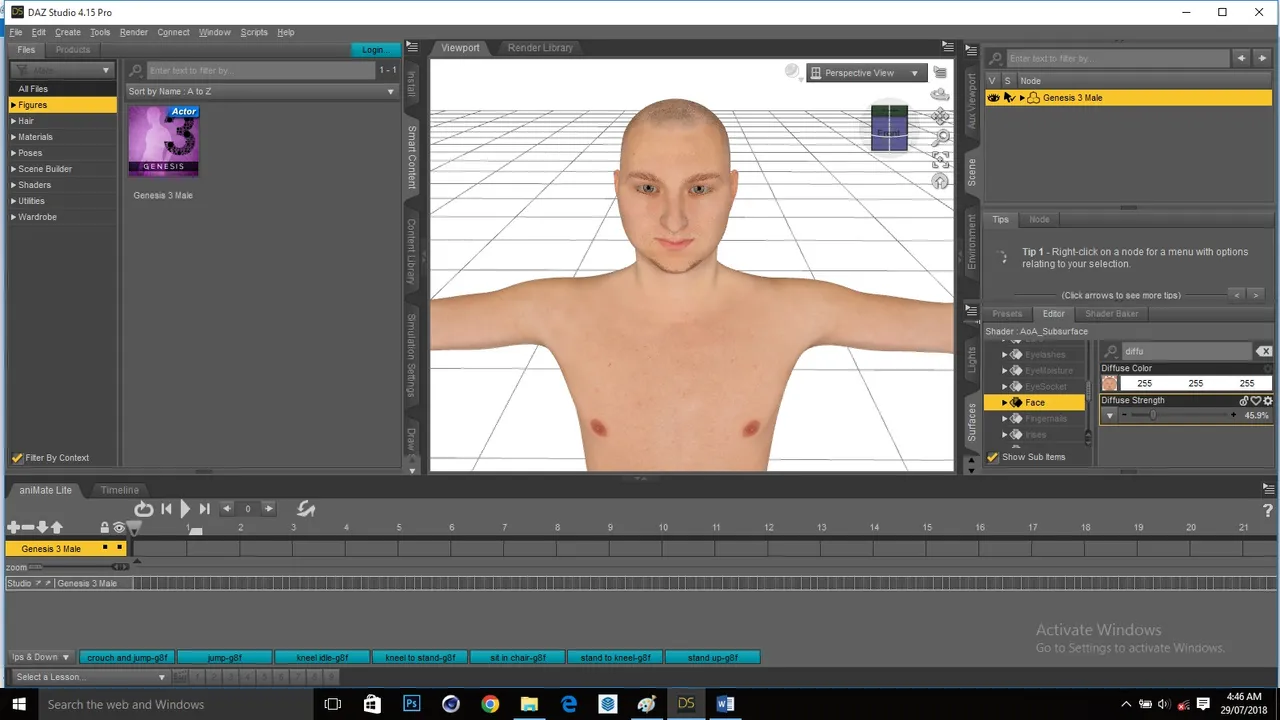Click the aniMate loop playback icon
The image size is (1280, 720).
pos(143,509)
